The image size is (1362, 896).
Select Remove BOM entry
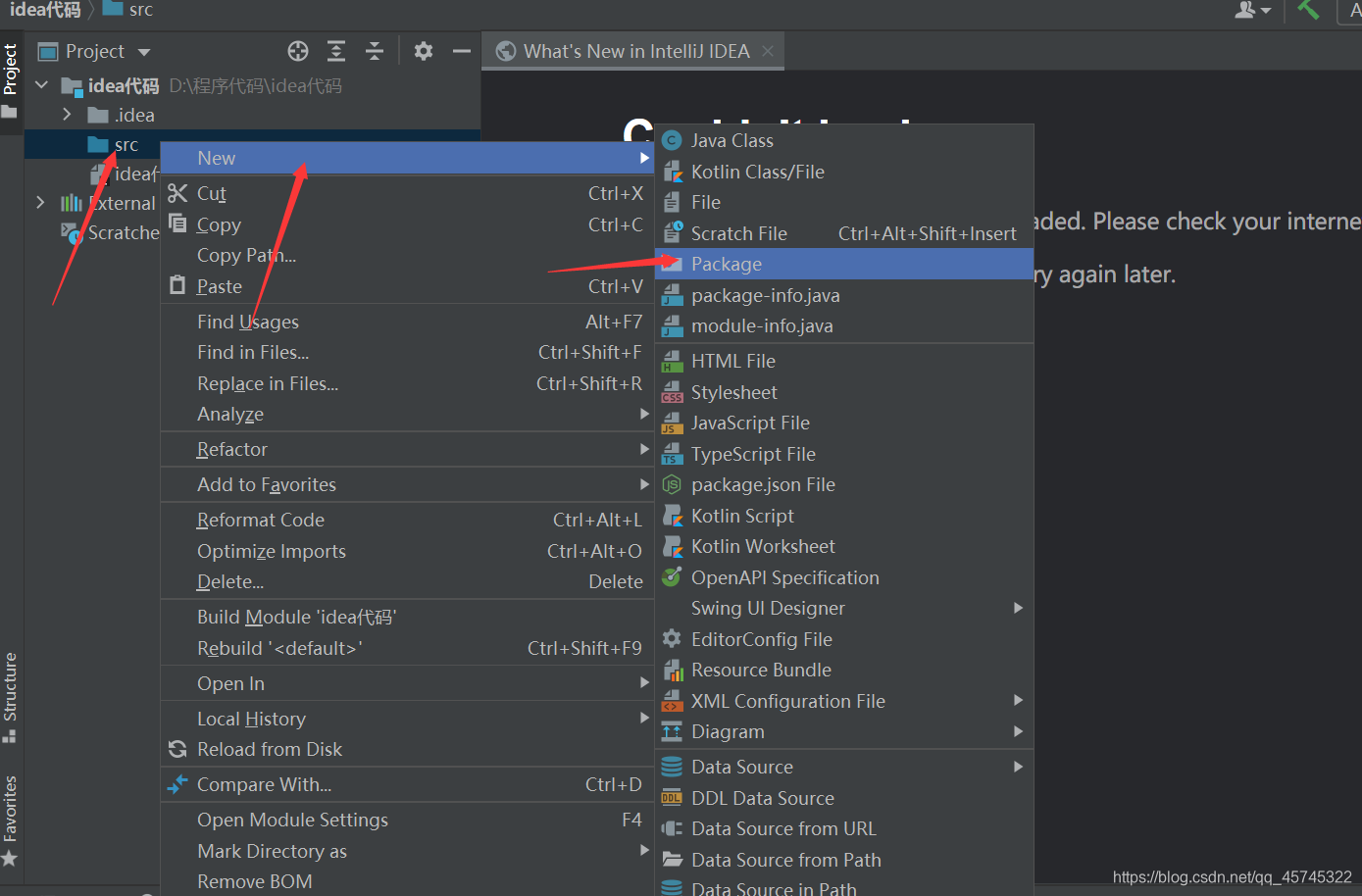tap(407, 881)
